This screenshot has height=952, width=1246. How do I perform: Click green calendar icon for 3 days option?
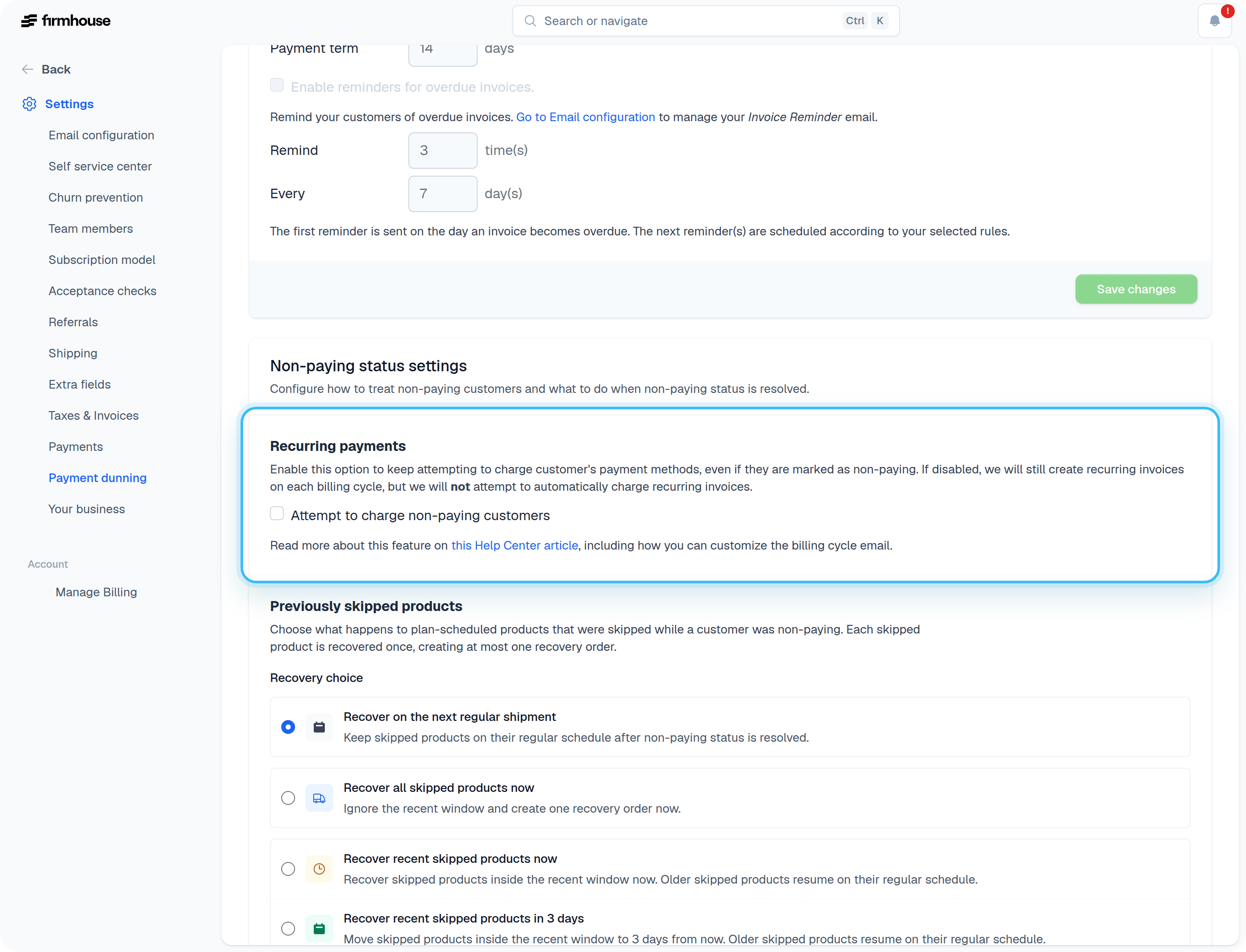click(319, 928)
